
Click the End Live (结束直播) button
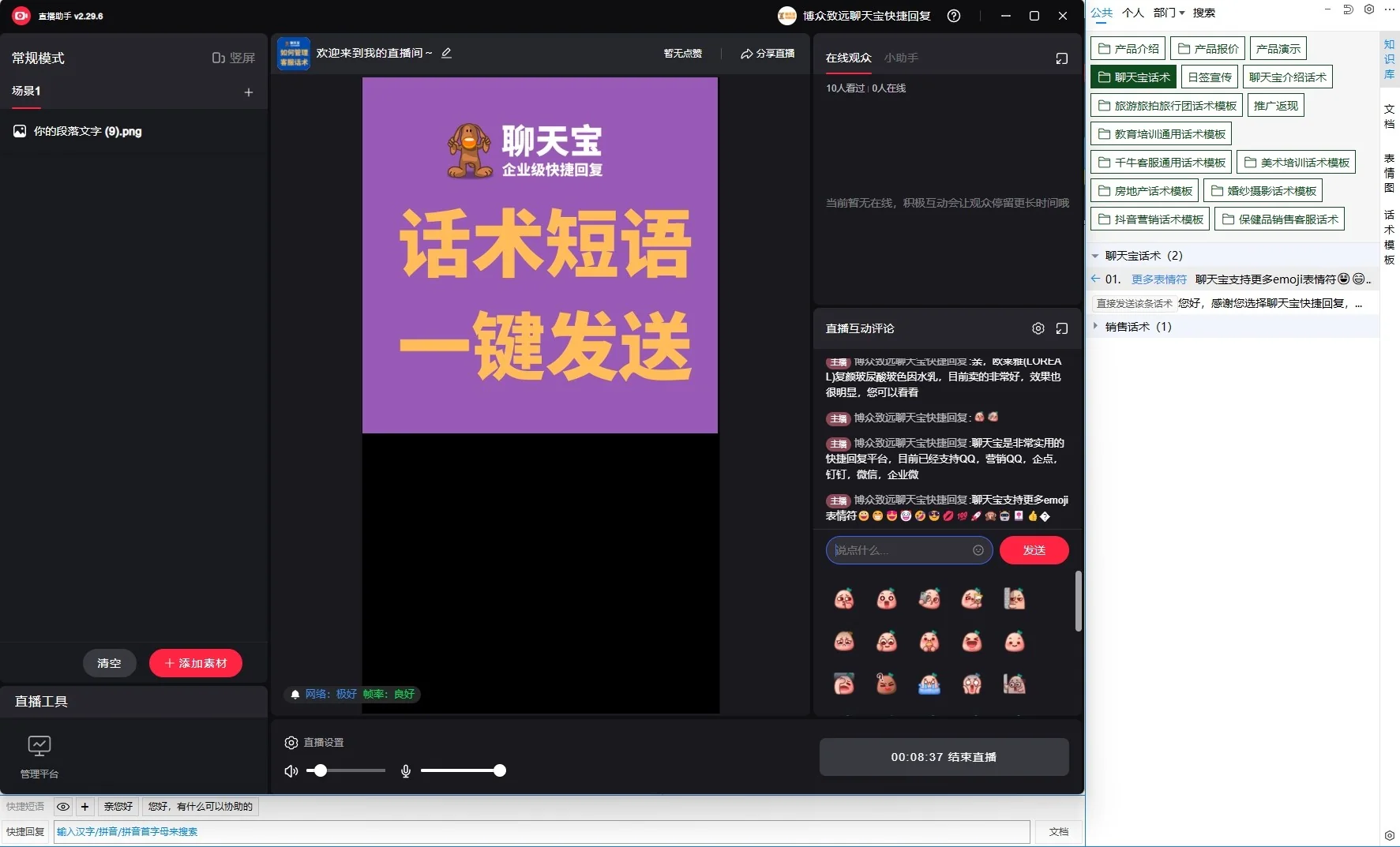point(944,757)
